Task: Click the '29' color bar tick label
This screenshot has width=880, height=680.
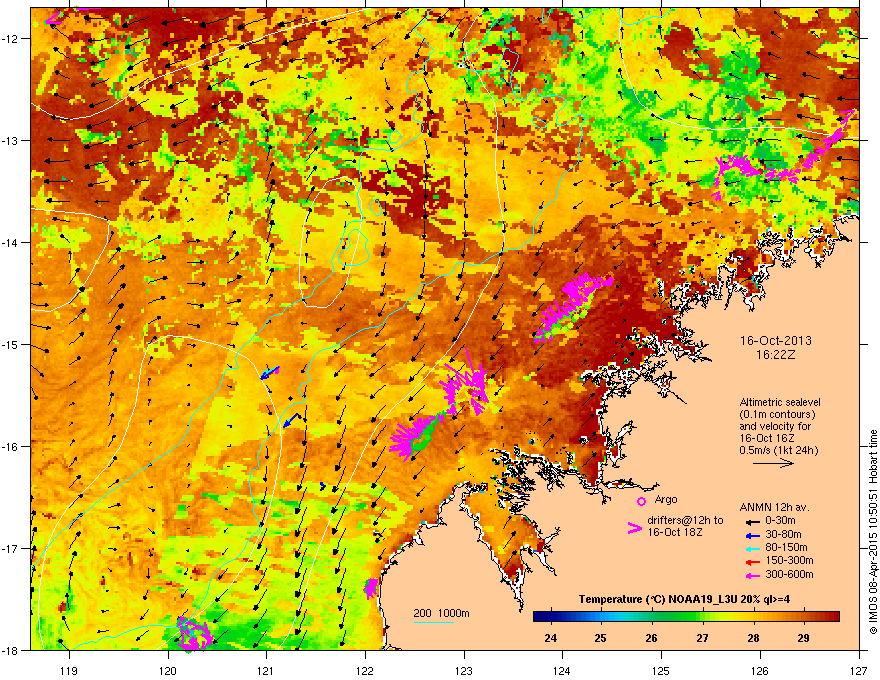Action: point(804,638)
